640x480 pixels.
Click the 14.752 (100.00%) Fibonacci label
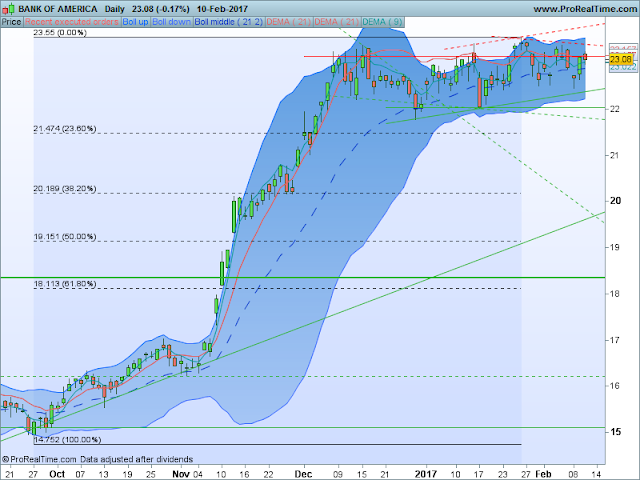click(x=67, y=440)
